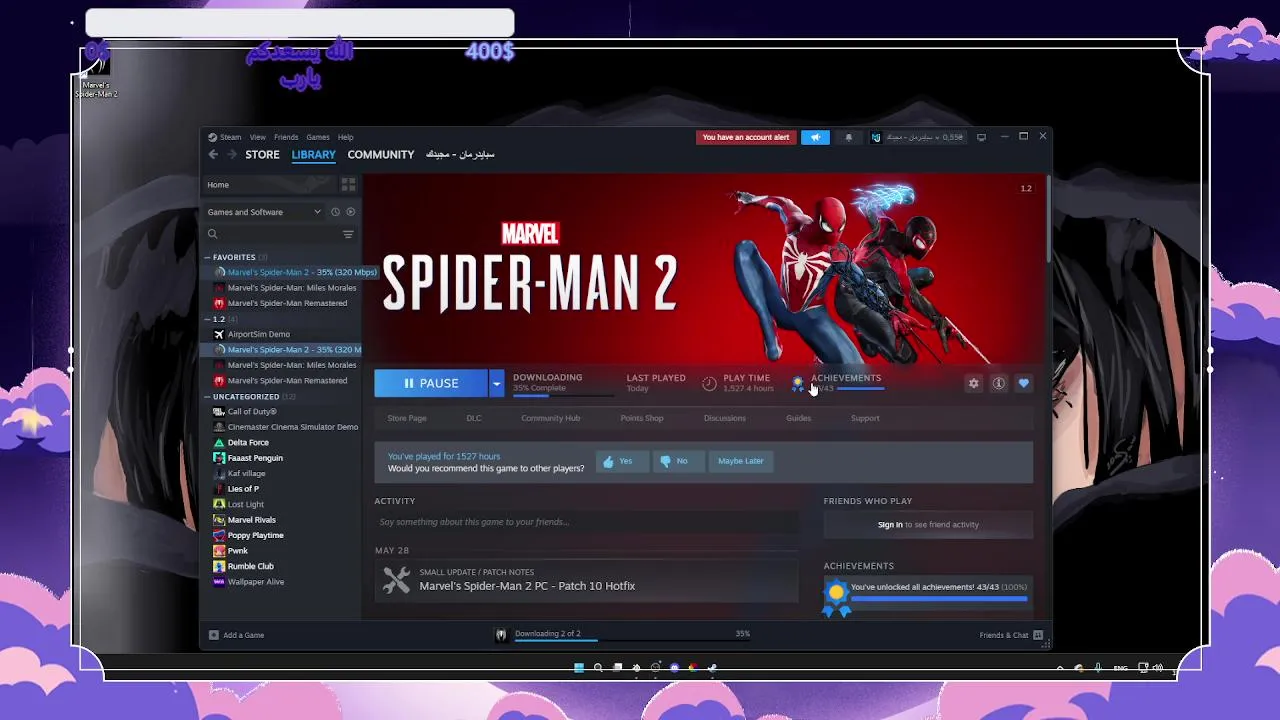Open the Store Page link

407,418
